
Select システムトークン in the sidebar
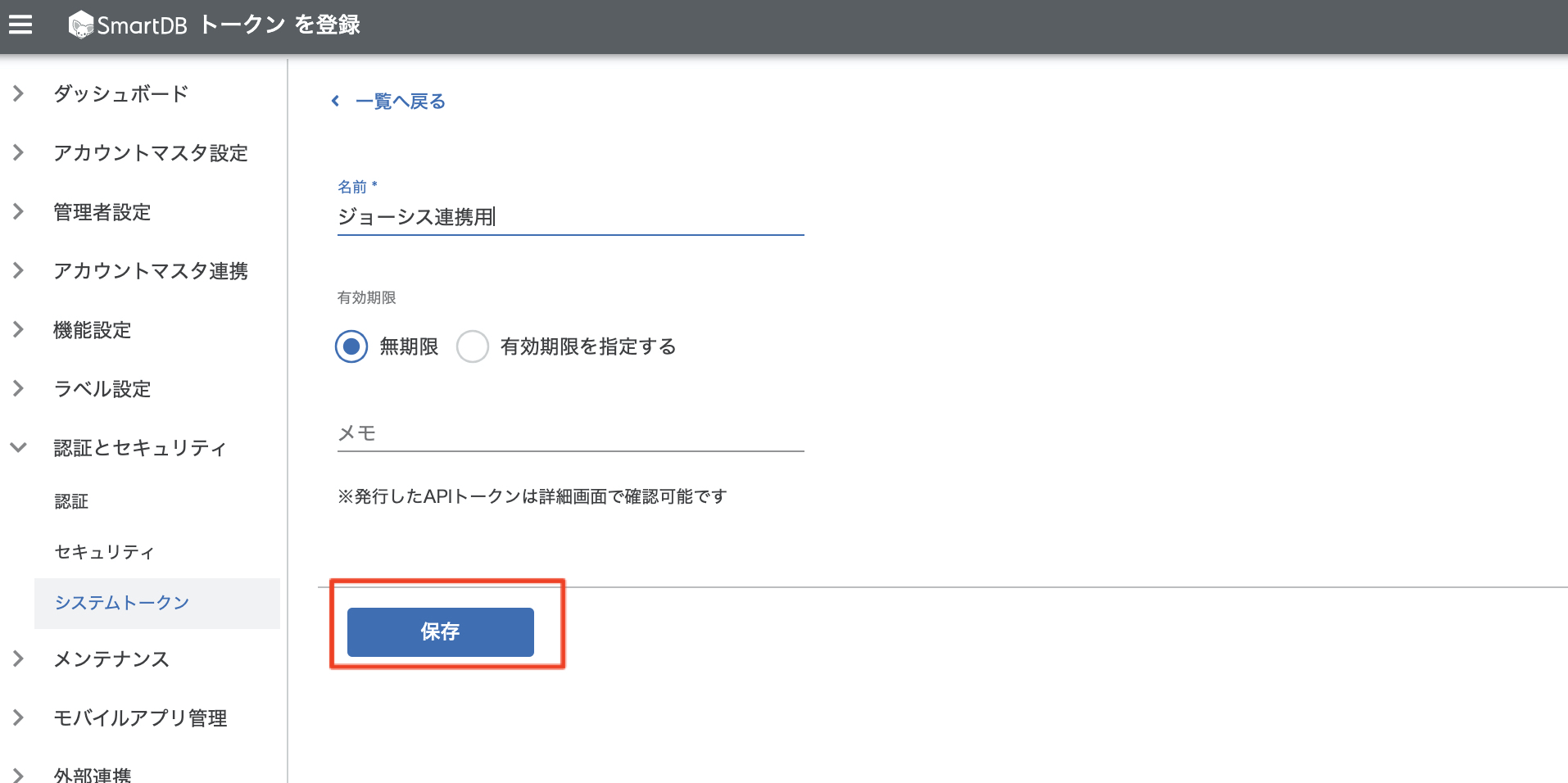coord(122,603)
